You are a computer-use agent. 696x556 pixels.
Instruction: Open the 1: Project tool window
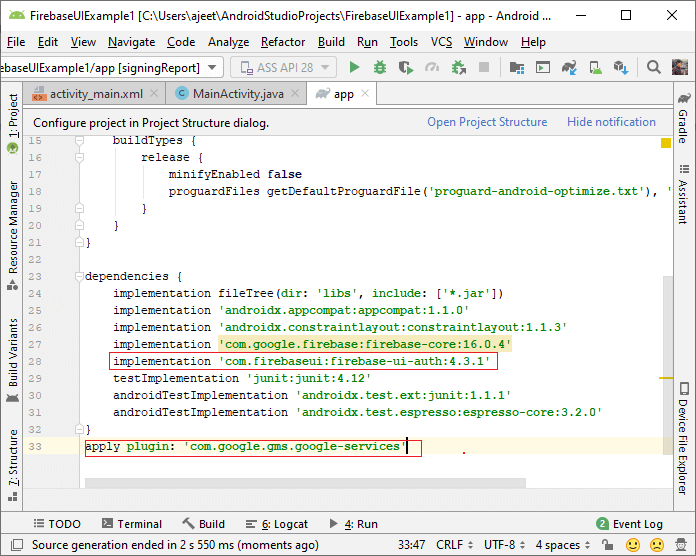(x=13, y=123)
